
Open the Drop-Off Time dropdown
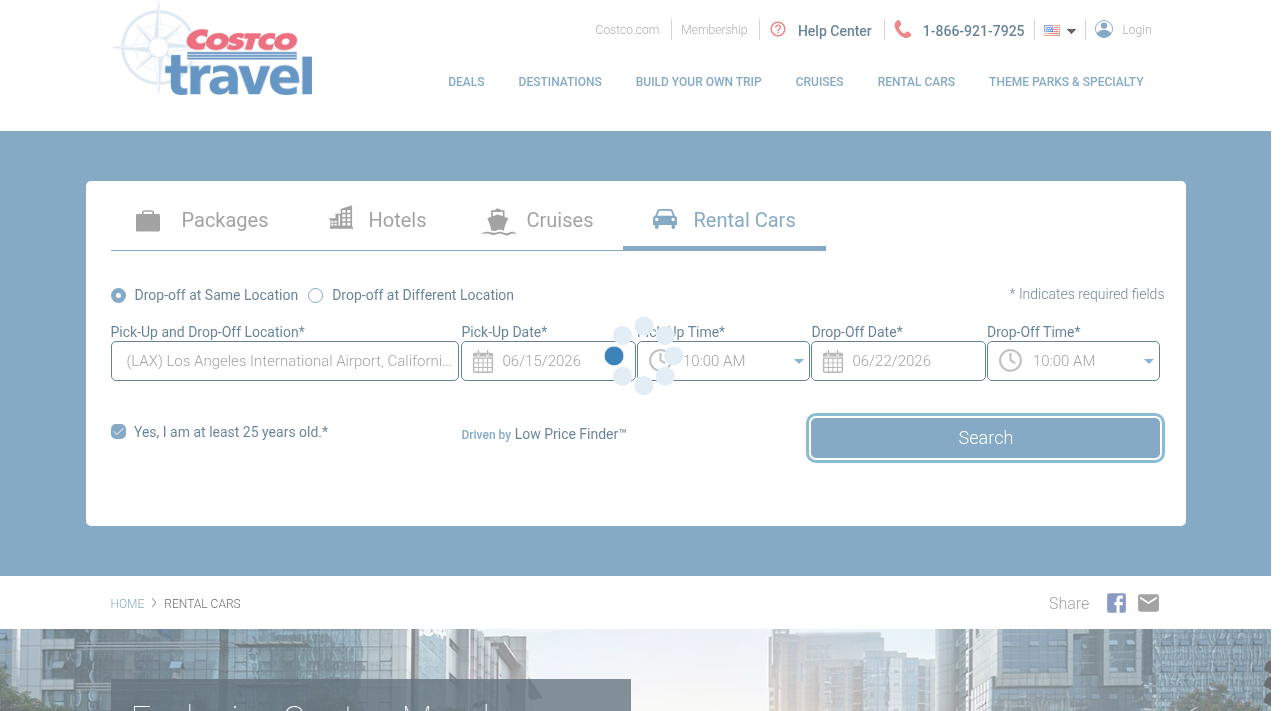1073,361
